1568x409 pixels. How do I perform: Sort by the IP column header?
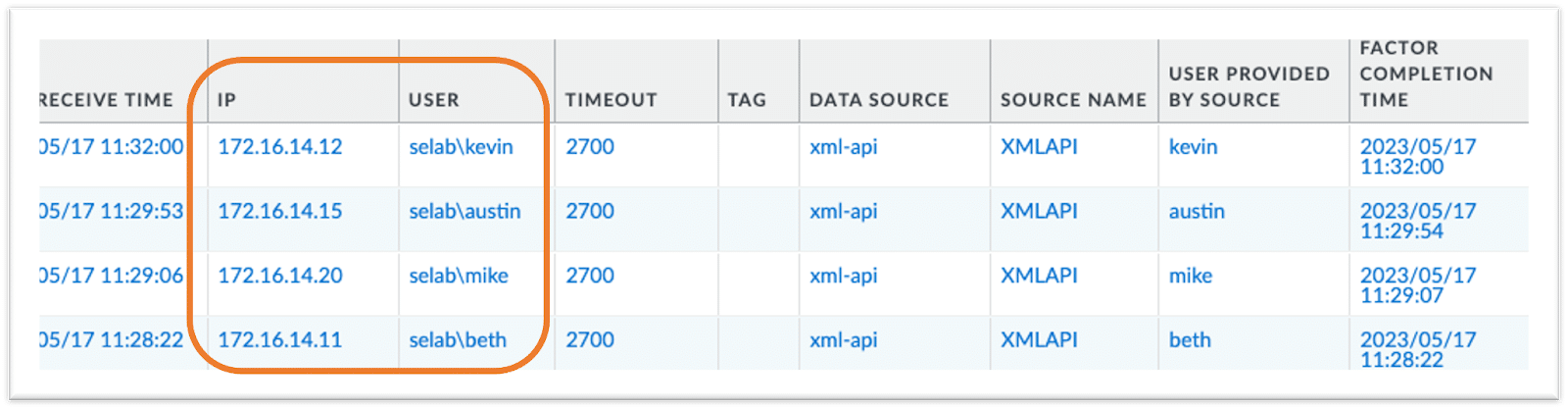pyautogui.click(x=226, y=100)
